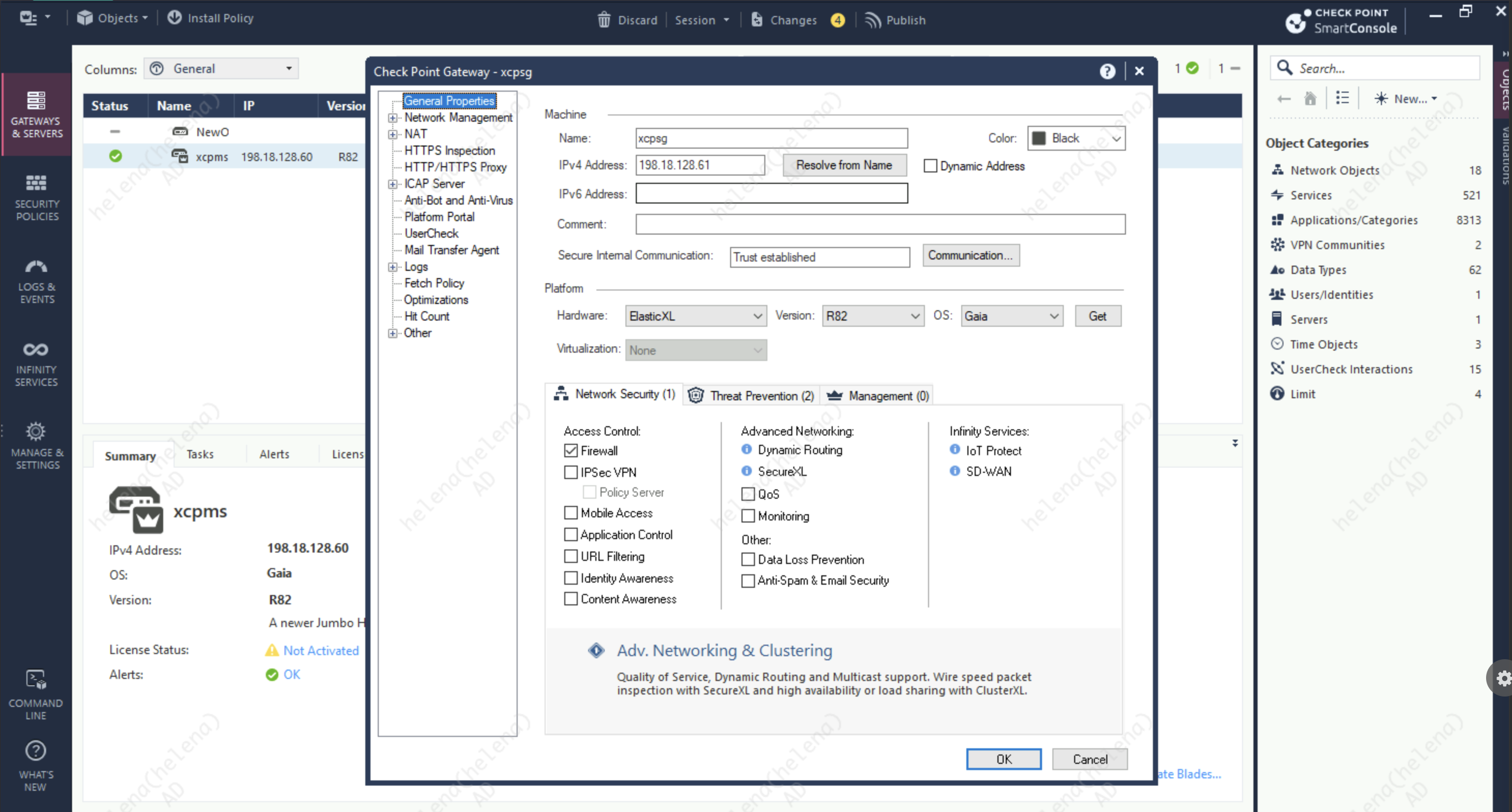The image size is (1512, 812).
Task: Switch to the Threat Prevention tab
Action: [751, 396]
